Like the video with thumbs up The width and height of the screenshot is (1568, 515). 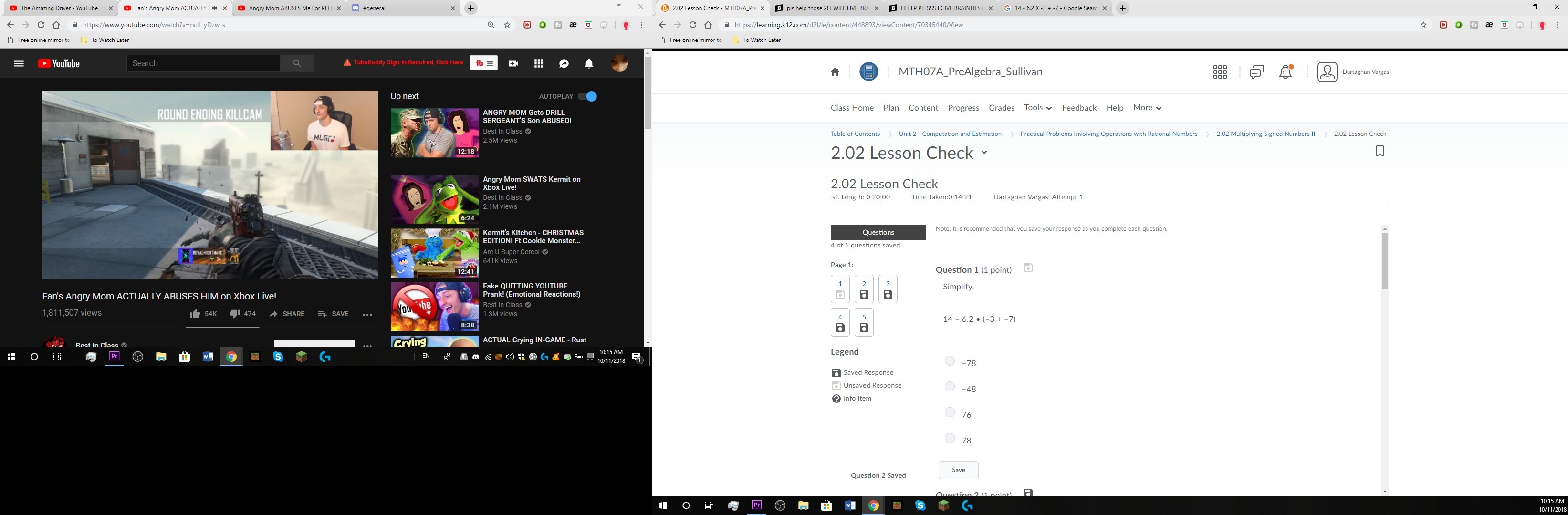(195, 314)
